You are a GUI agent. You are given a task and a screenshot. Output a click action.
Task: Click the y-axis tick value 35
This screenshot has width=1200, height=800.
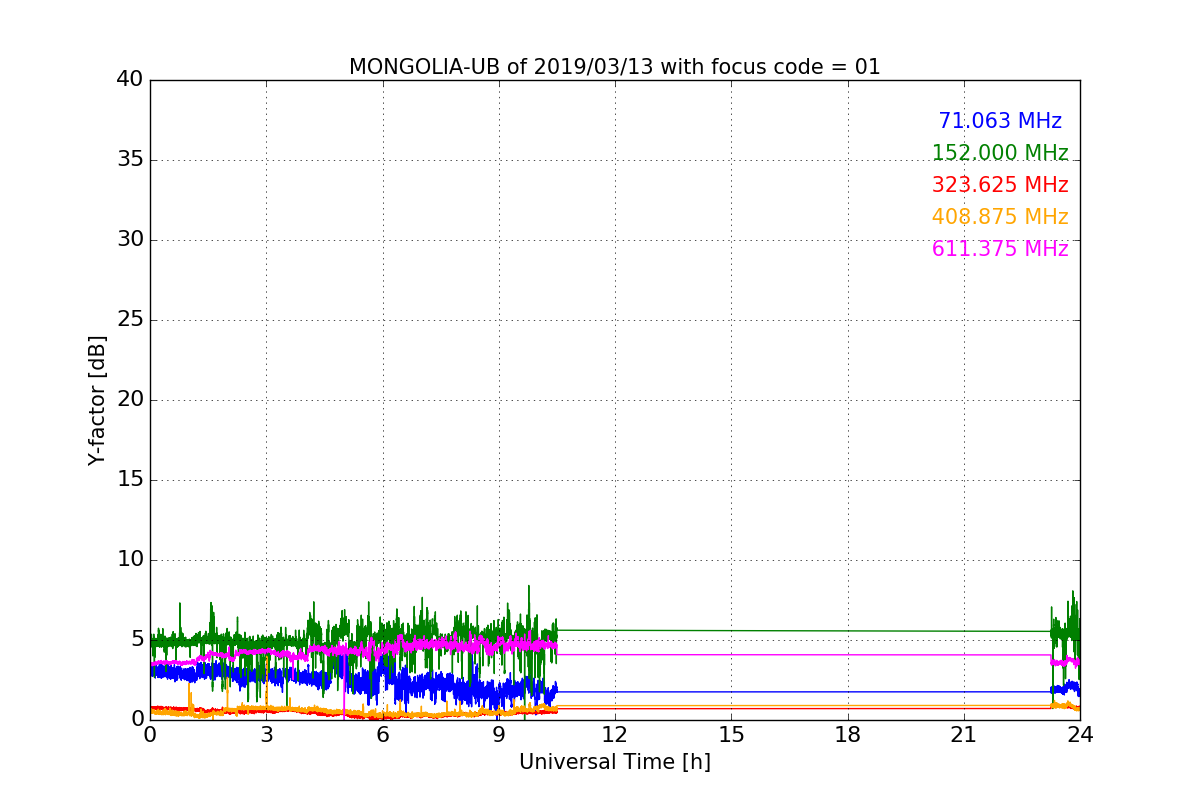(130, 159)
